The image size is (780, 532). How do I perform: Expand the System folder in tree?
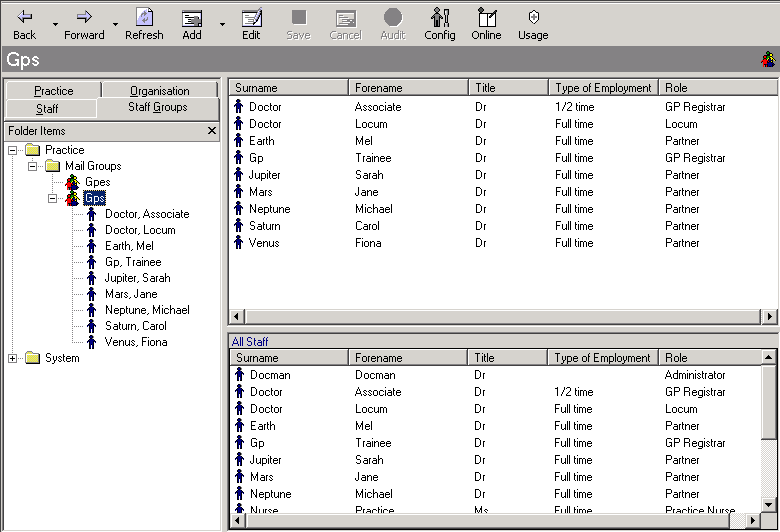coord(13,358)
